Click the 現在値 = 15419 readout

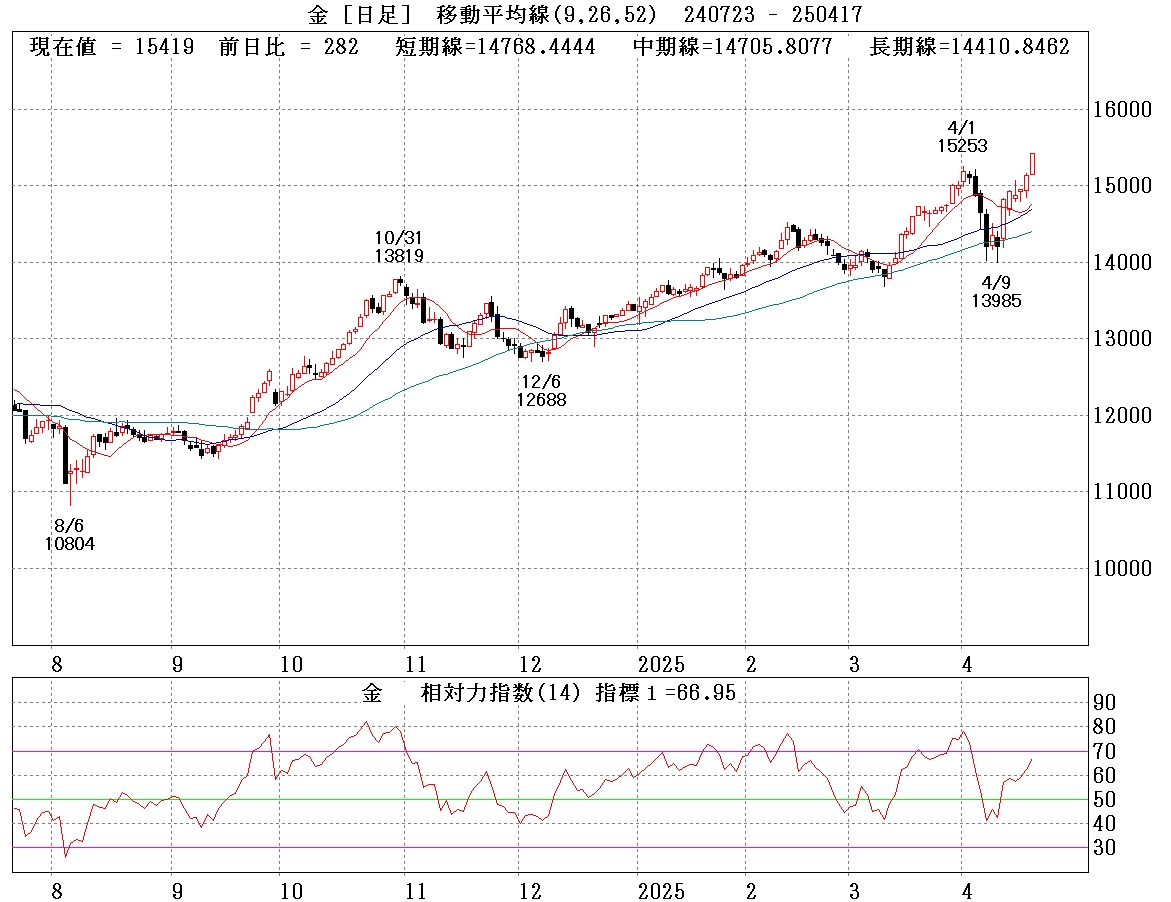(x=112, y=47)
